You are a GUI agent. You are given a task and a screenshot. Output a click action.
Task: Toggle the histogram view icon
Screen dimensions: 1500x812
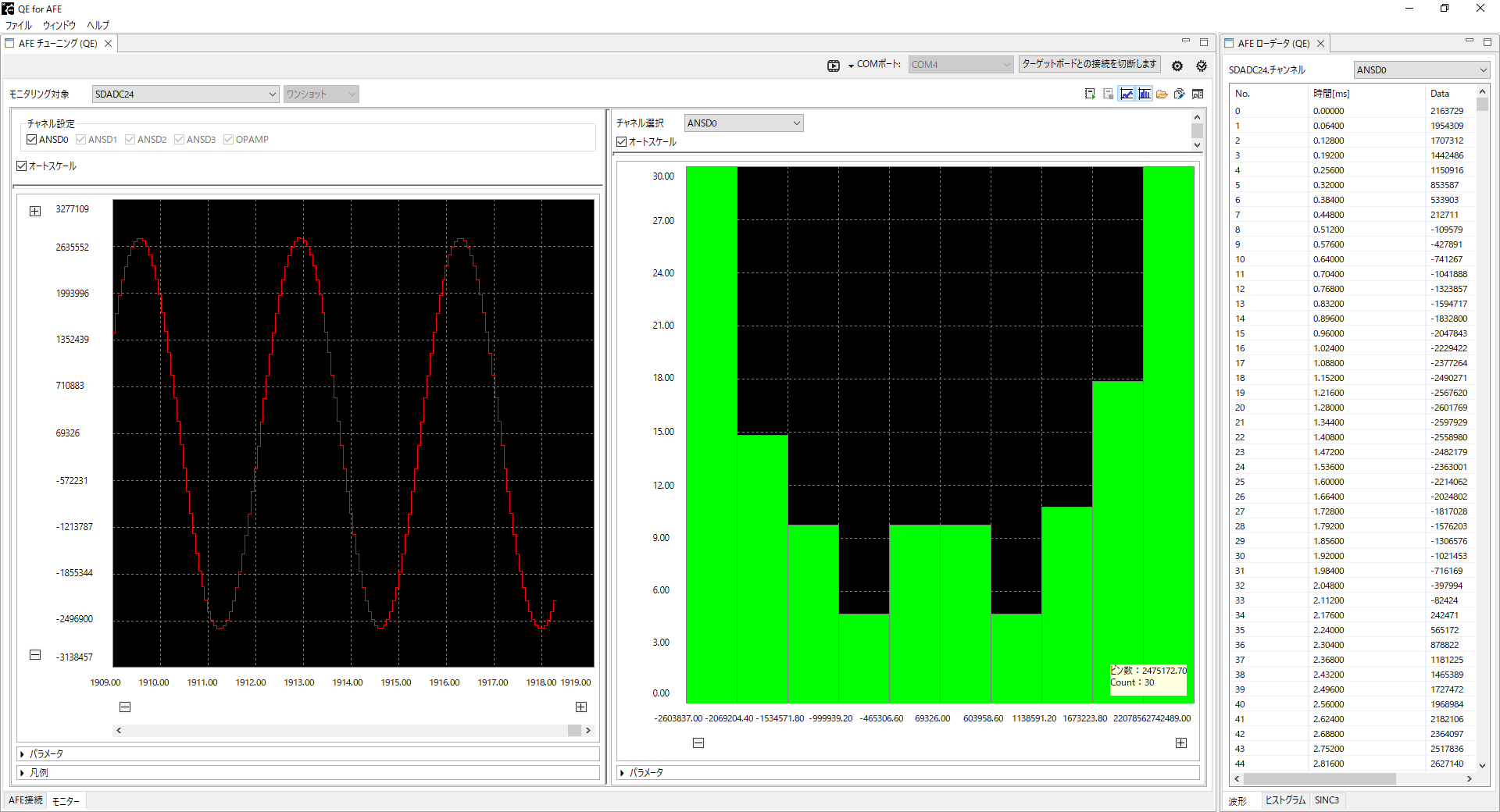(1145, 94)
